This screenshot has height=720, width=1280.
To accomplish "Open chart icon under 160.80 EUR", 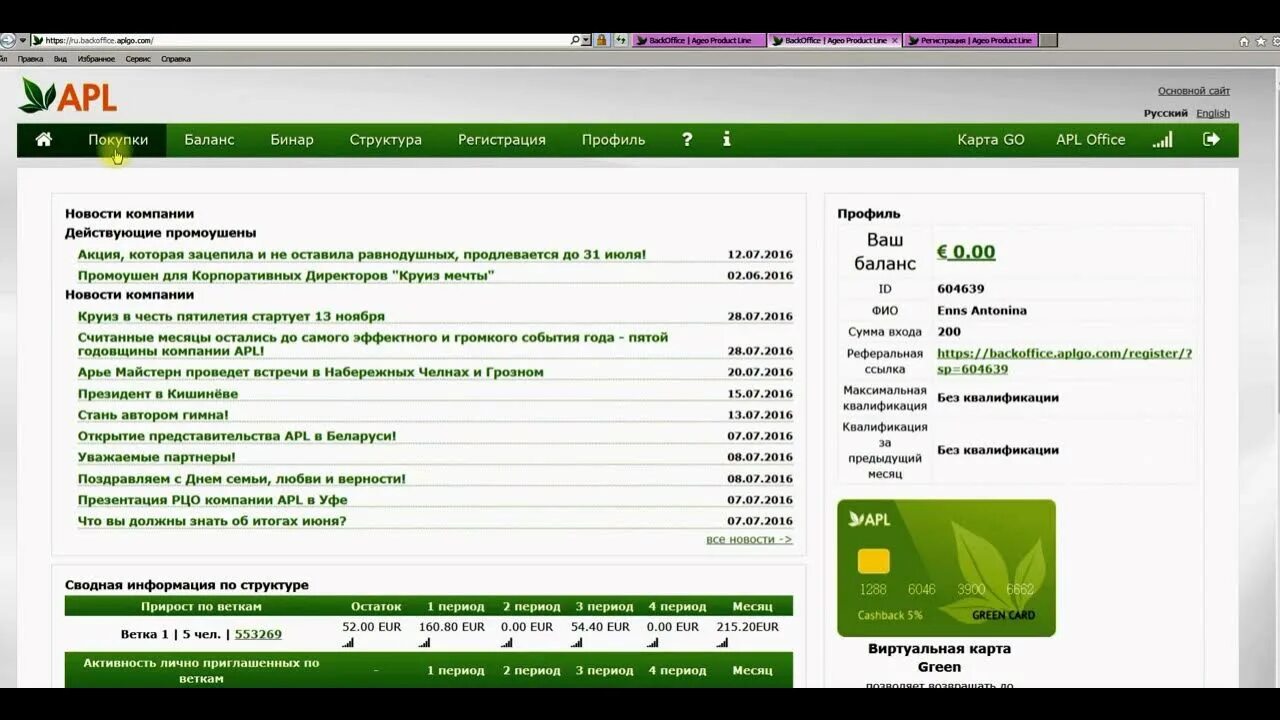I will [x=425, y=643].
